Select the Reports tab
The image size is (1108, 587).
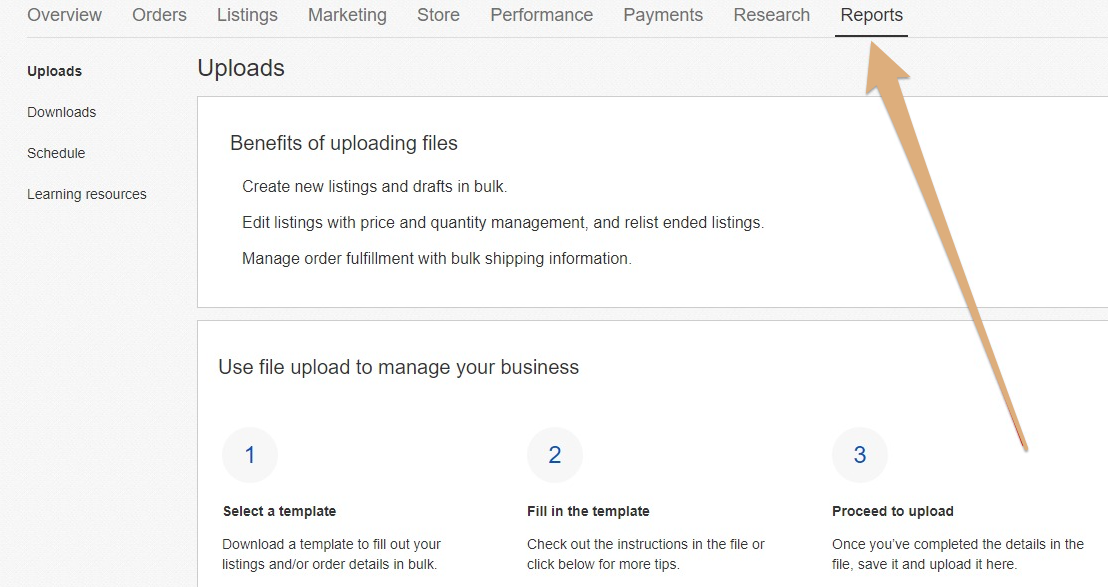pyautogui.click(x=871, y=15)
